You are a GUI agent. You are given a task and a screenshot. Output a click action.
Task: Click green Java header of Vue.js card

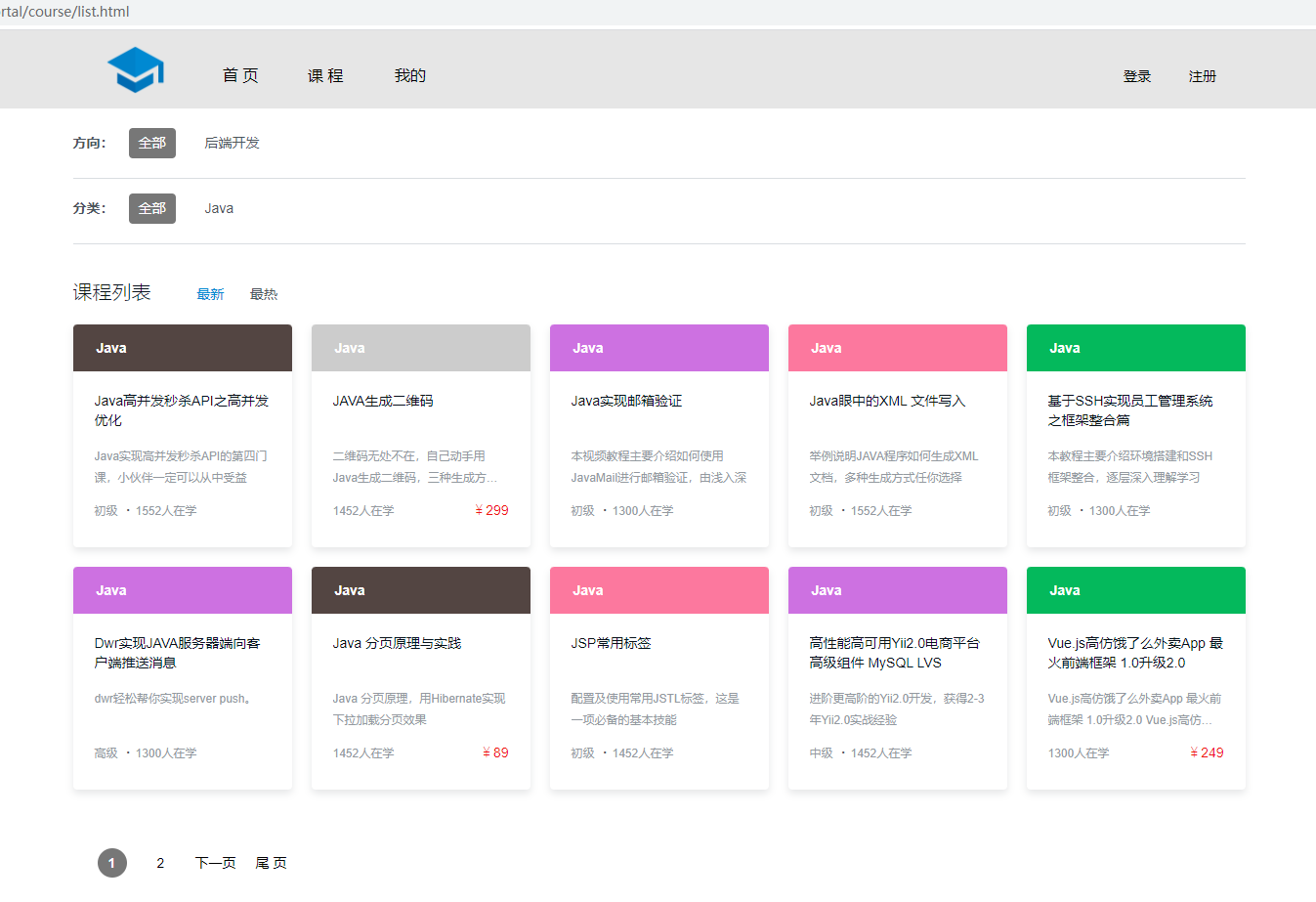[x=1136, y=590]
